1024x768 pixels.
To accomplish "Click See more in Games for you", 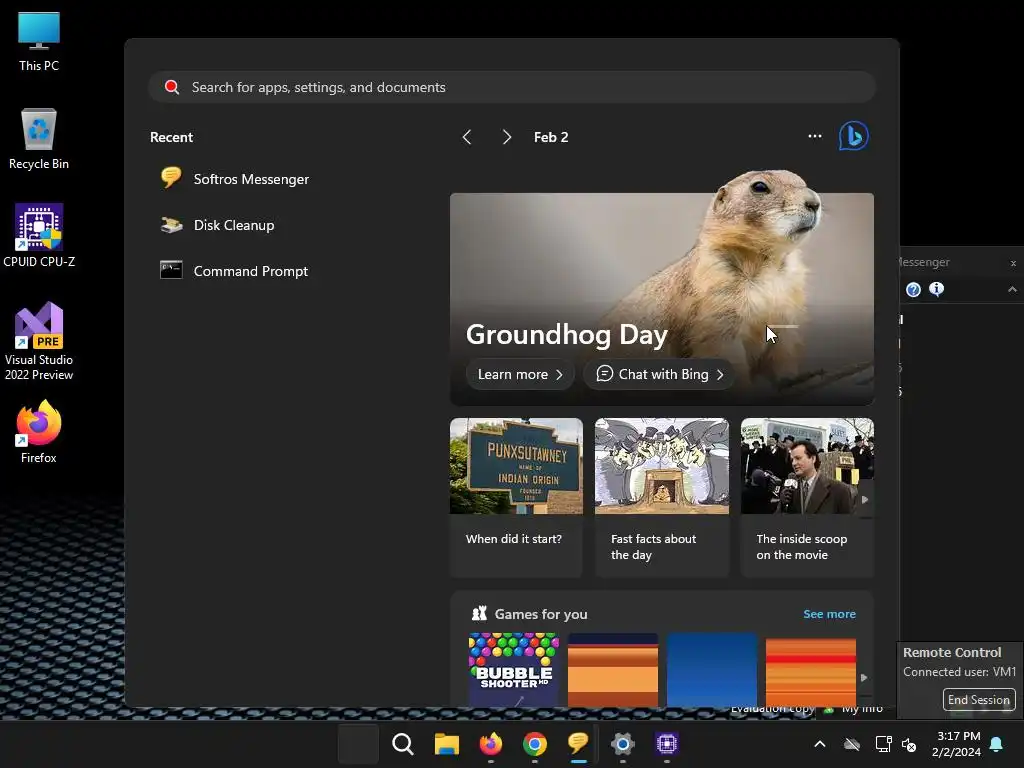I will [829, 614].
